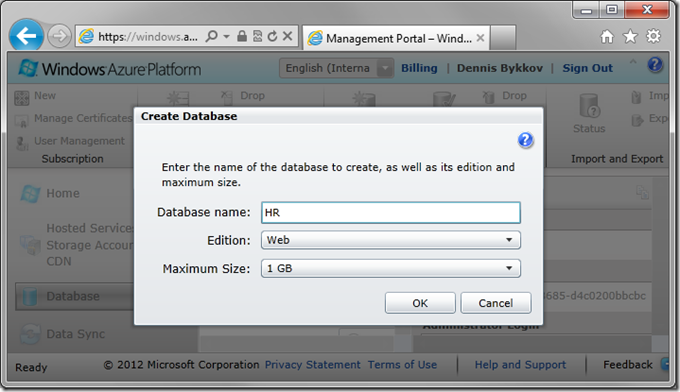Viewport: 680px width, 392px height.
Task: Click the Sign Out link
Action: 588,68
